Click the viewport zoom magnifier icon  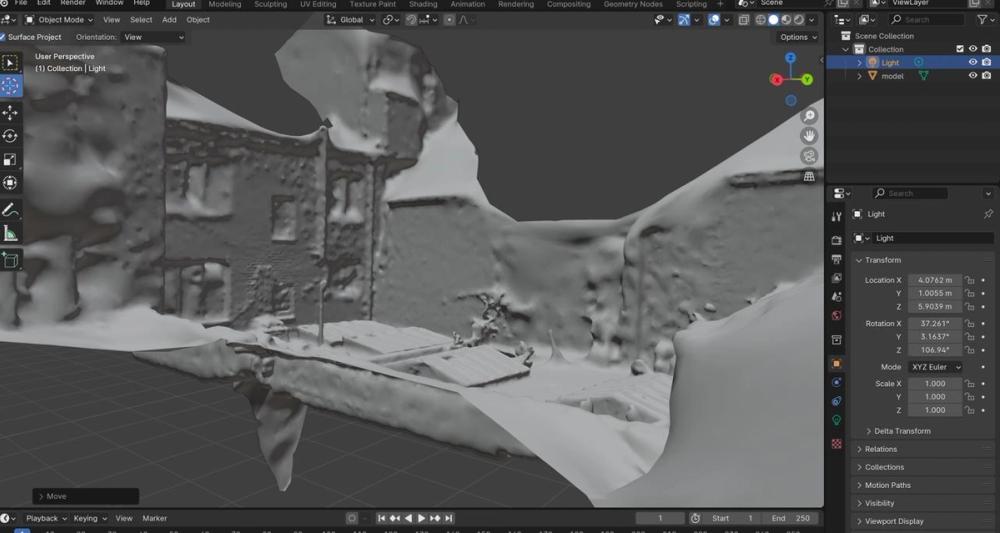(x=809, y=115)
